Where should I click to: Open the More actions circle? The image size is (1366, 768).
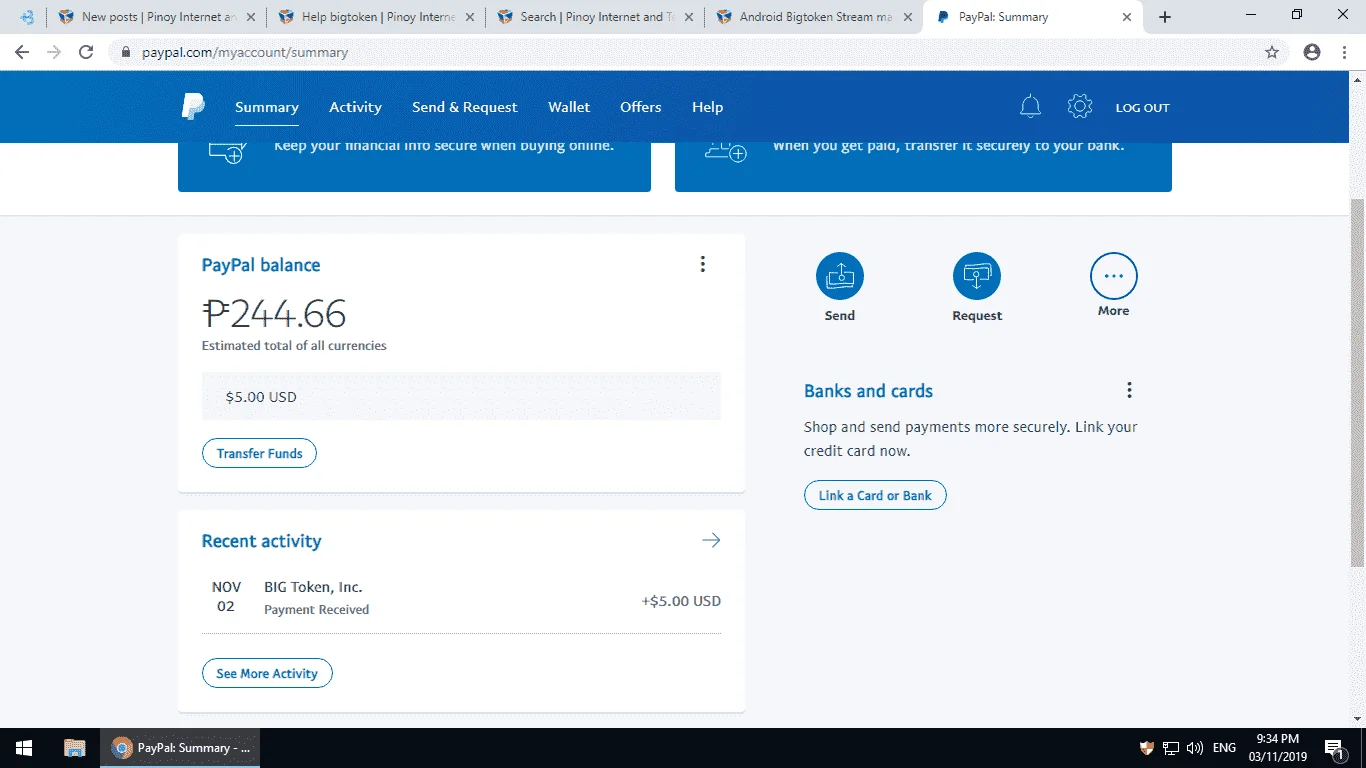(x=1114, y=276)
